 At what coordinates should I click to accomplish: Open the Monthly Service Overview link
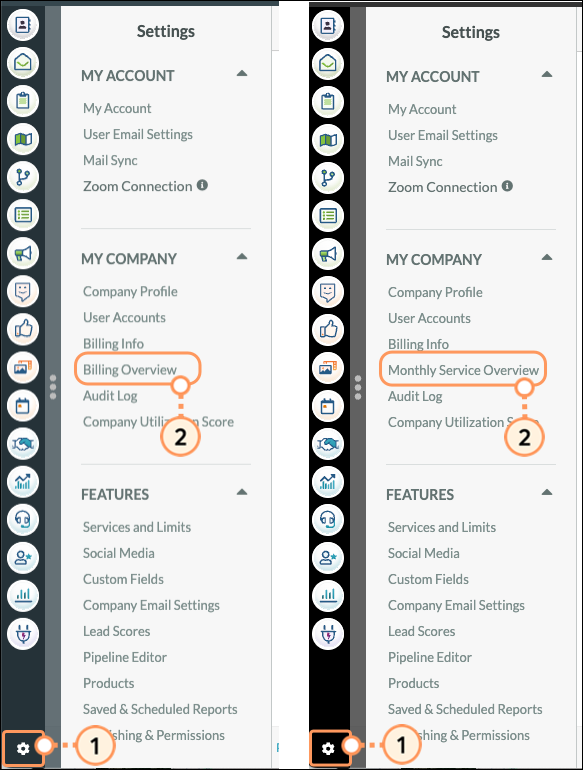(463, 370)
